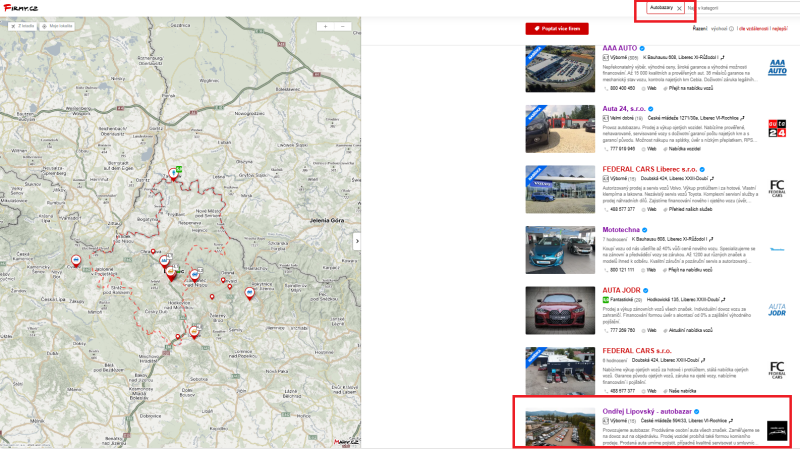The height and width of the screenshot is (449, 800).
Task: Open 'Přejít na nabídku vozů' for AAA AUTO
Action: tap(690, 88)
